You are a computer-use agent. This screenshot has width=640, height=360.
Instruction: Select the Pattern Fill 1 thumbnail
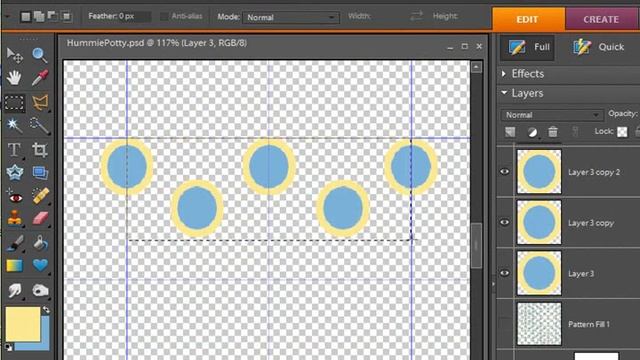tap(539, 324)
